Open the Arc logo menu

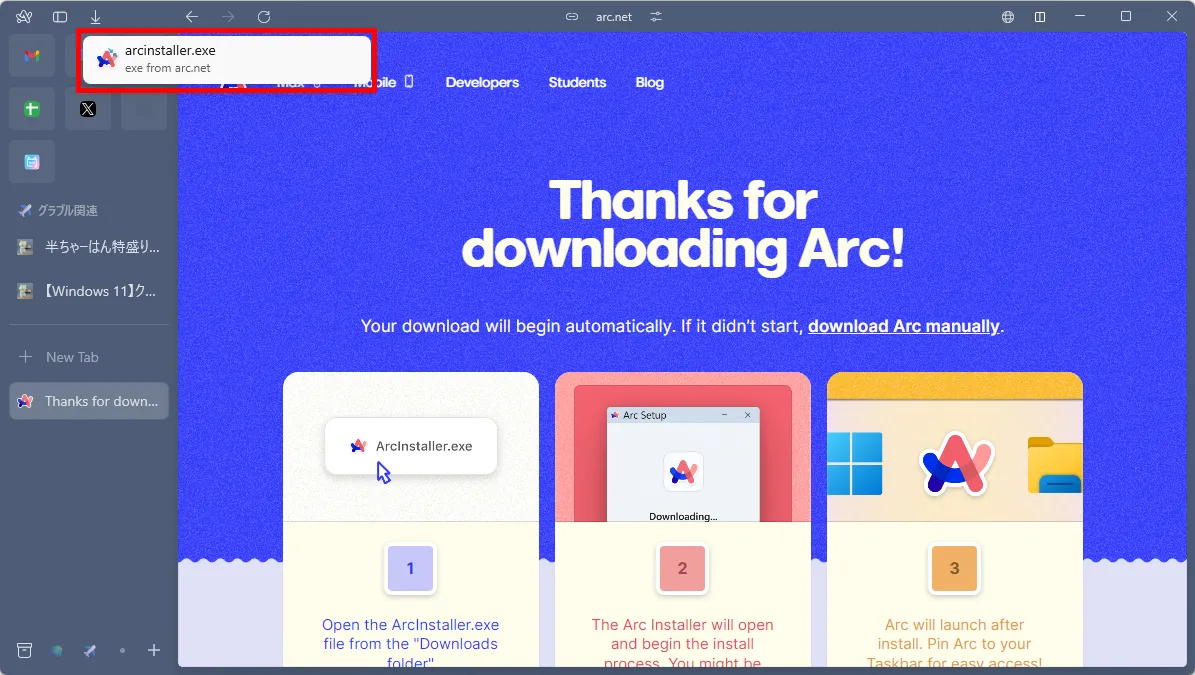click(x=24, y=17)
